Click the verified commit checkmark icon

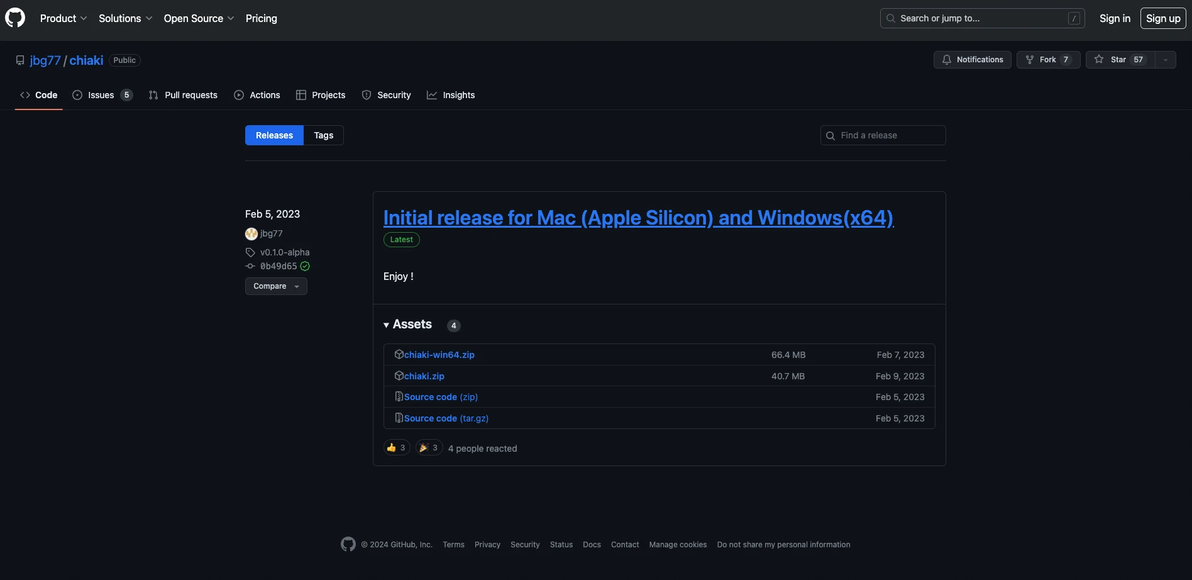click(305, 266)
